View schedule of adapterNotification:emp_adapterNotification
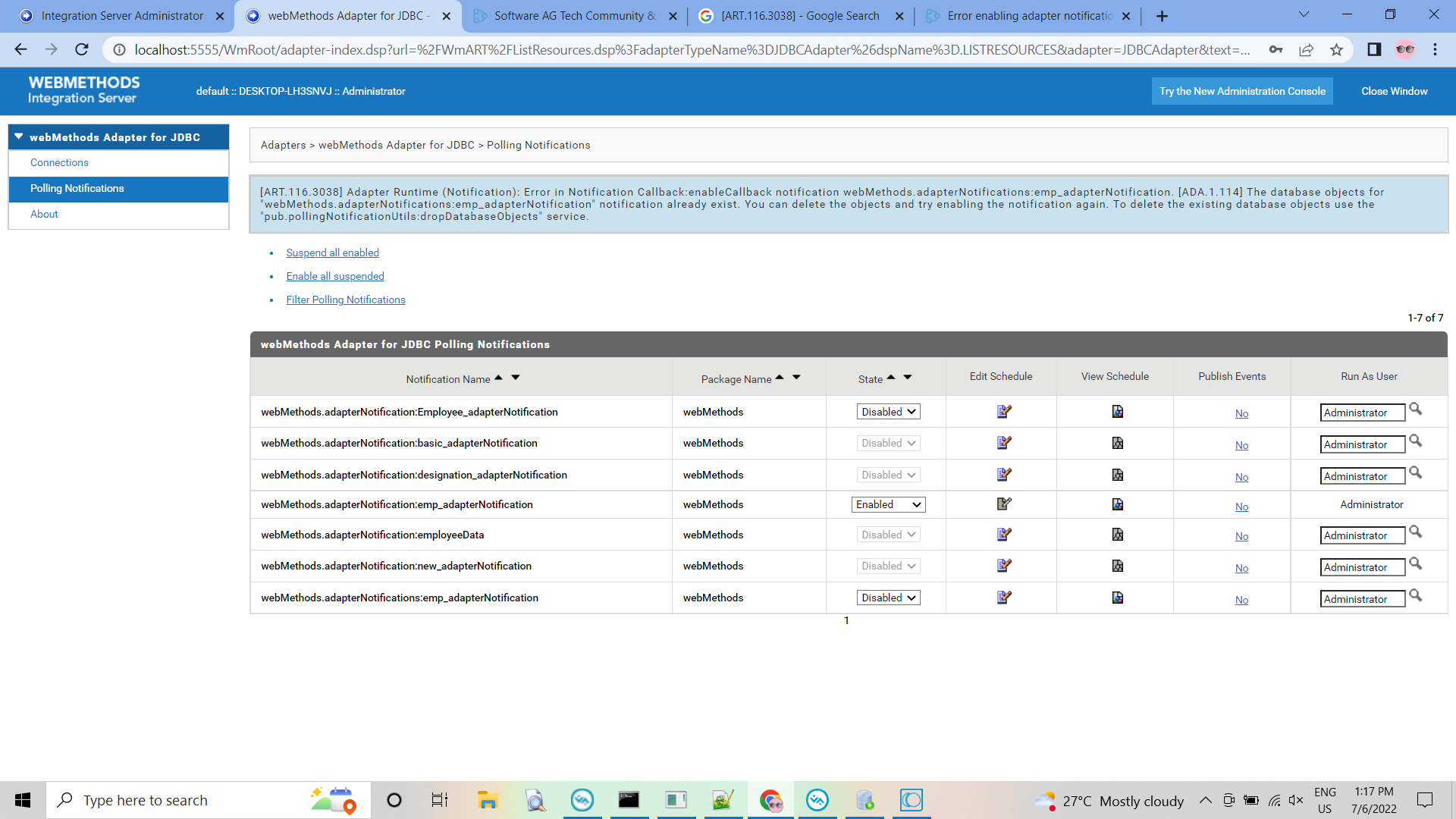Image resolution: width=1456 pixels, height=819 pixels. [1117, 504]
